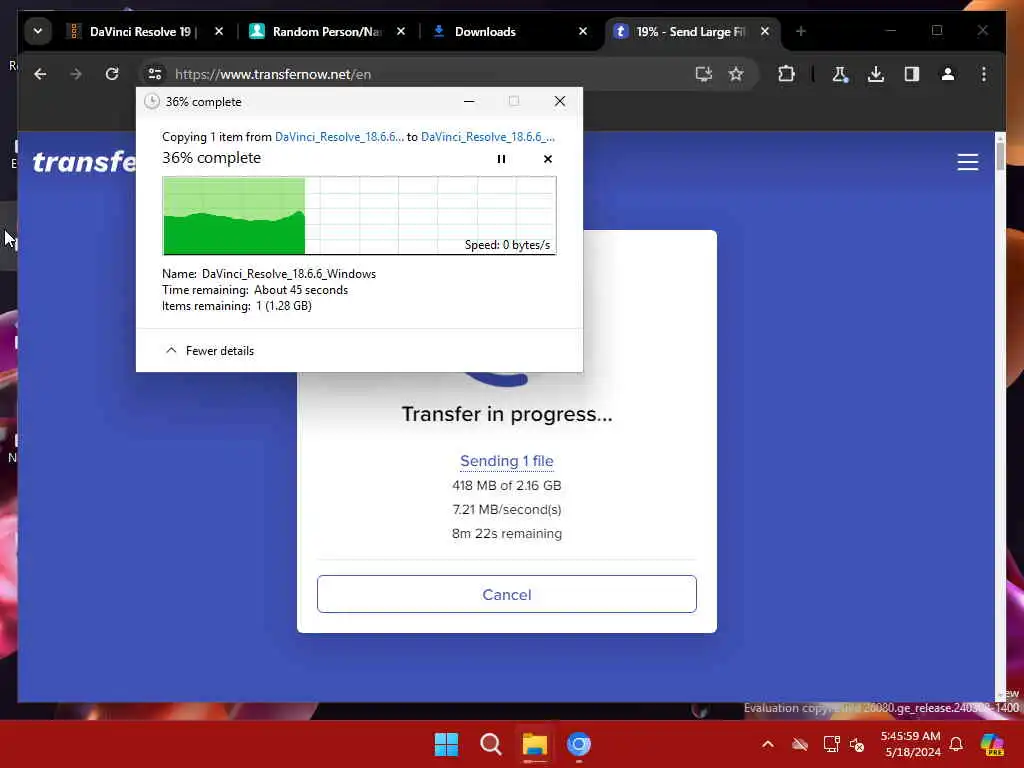This screenshot has width=1024, height=768.
Task: Open the Chrome Labs flask icon
Action: point(840,74)
